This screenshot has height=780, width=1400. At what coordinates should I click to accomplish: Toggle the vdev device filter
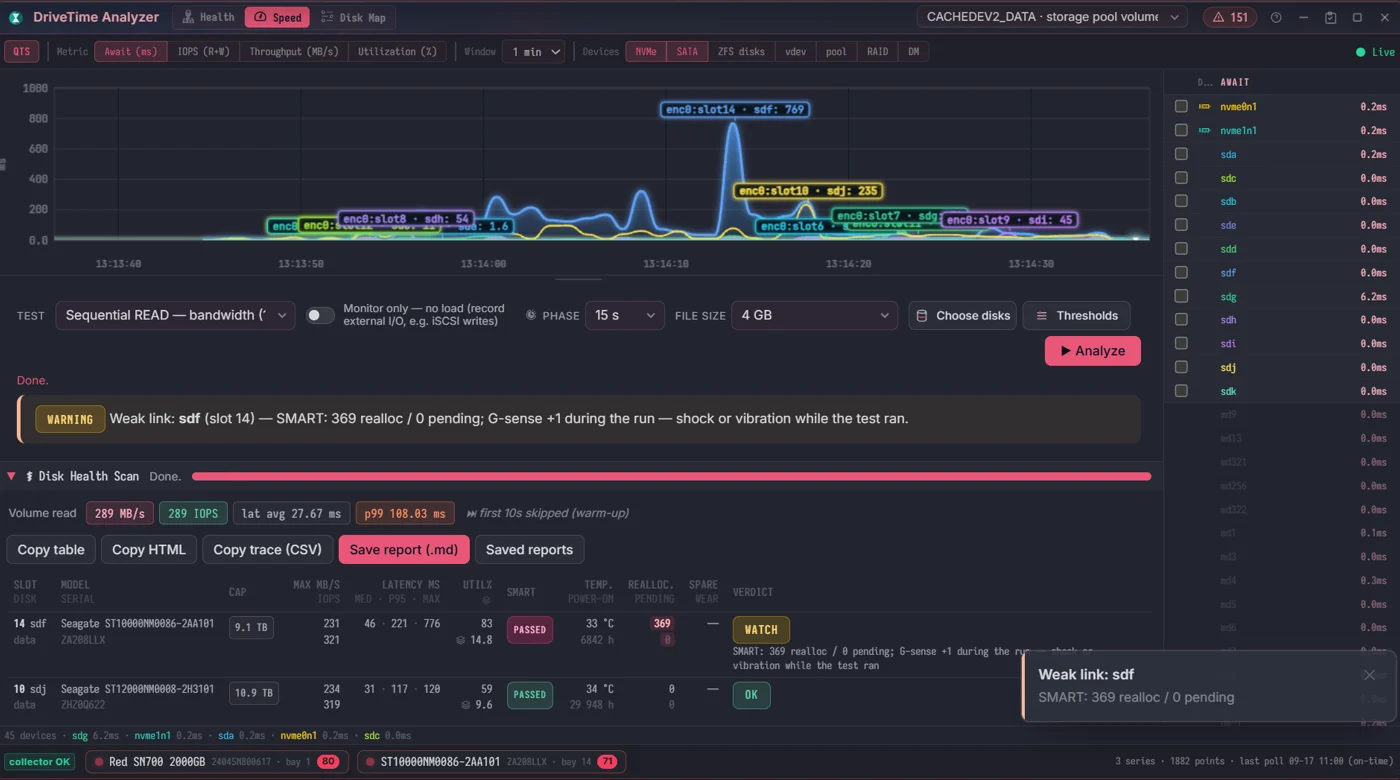(x=795, y=52)
